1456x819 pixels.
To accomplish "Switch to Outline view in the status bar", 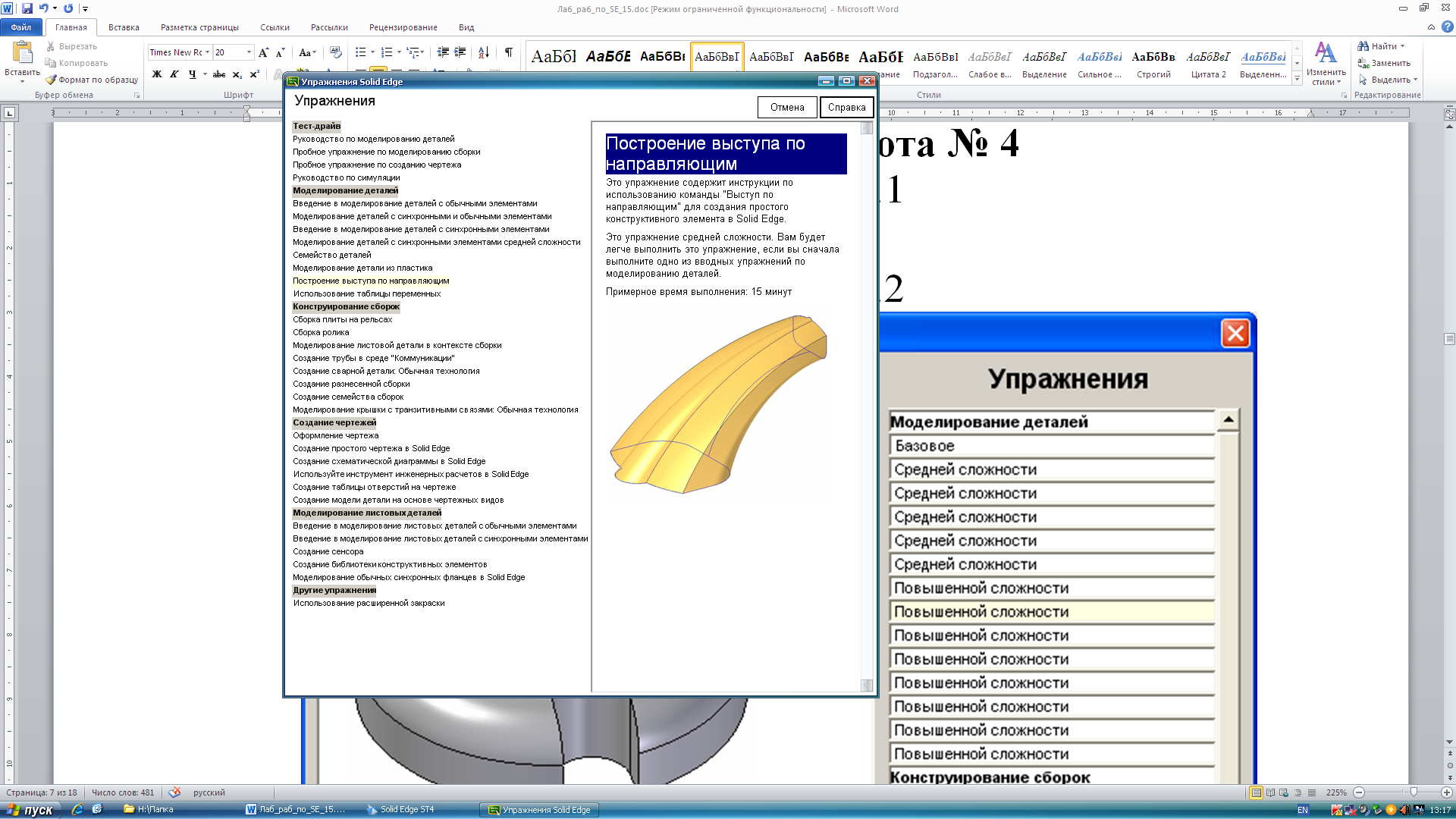I will [x=1298, y=792].
